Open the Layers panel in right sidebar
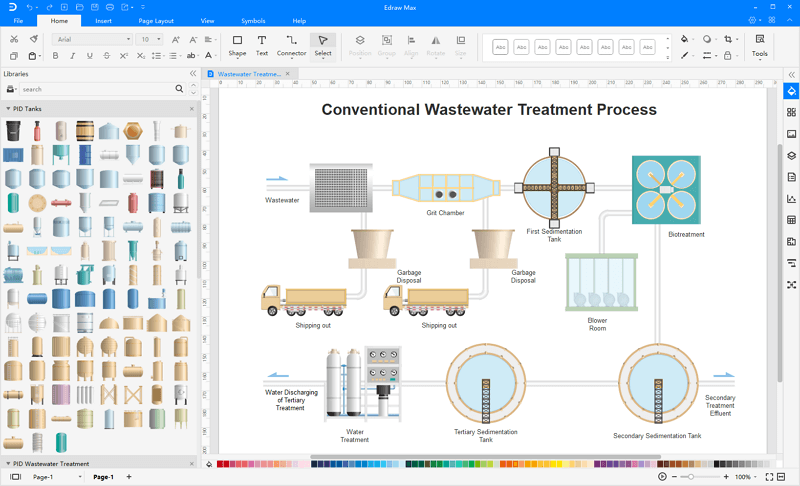Viewport: 800px width, 486px height. 791,155
